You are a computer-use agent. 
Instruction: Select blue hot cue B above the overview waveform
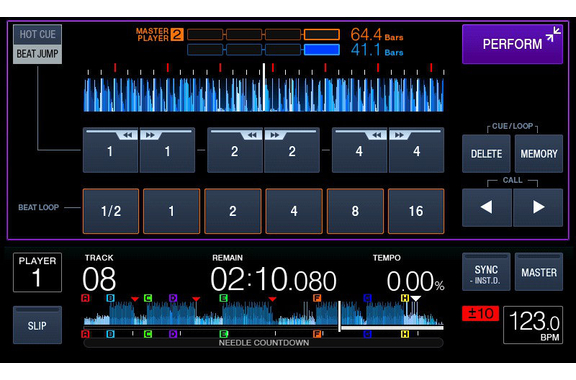pos(110,298)
